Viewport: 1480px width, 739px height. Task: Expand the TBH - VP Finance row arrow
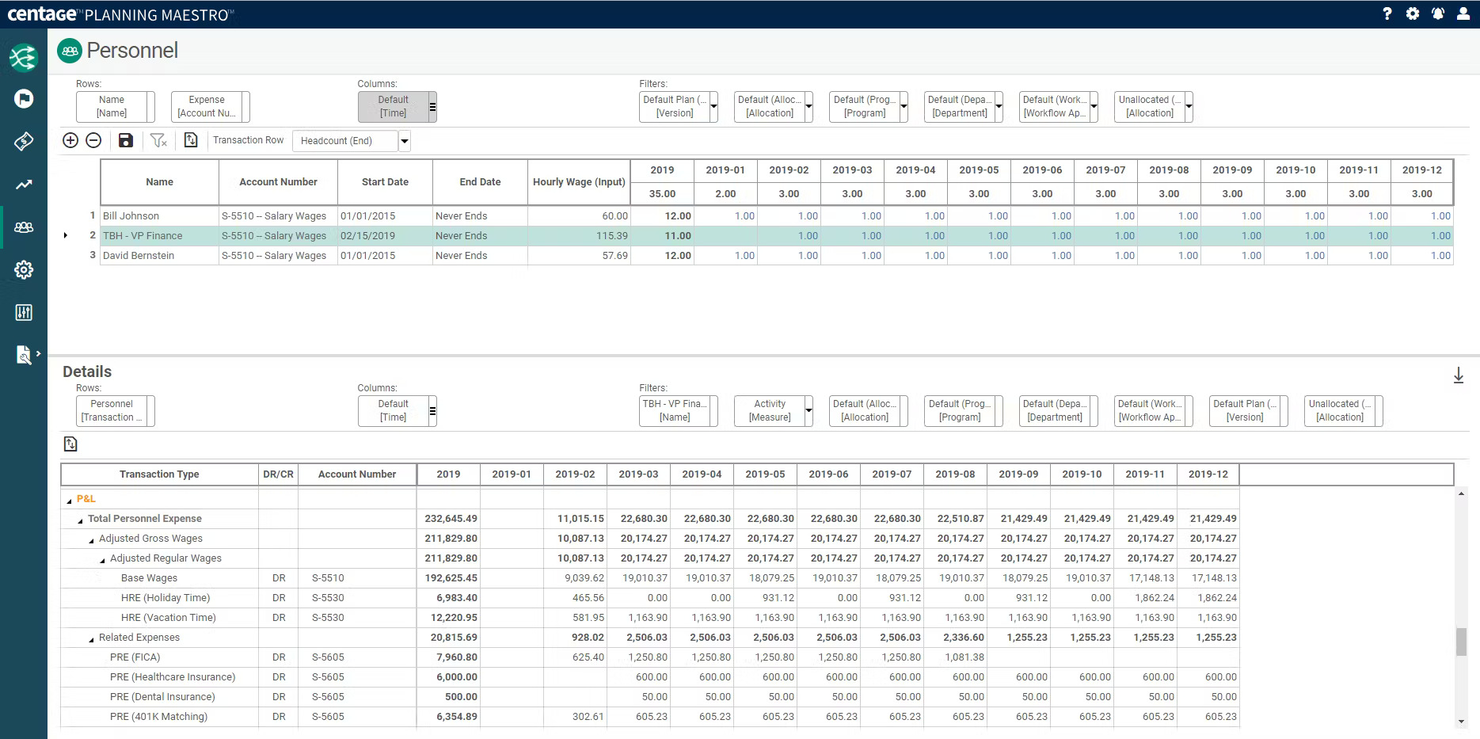click(x=66, y=235)
